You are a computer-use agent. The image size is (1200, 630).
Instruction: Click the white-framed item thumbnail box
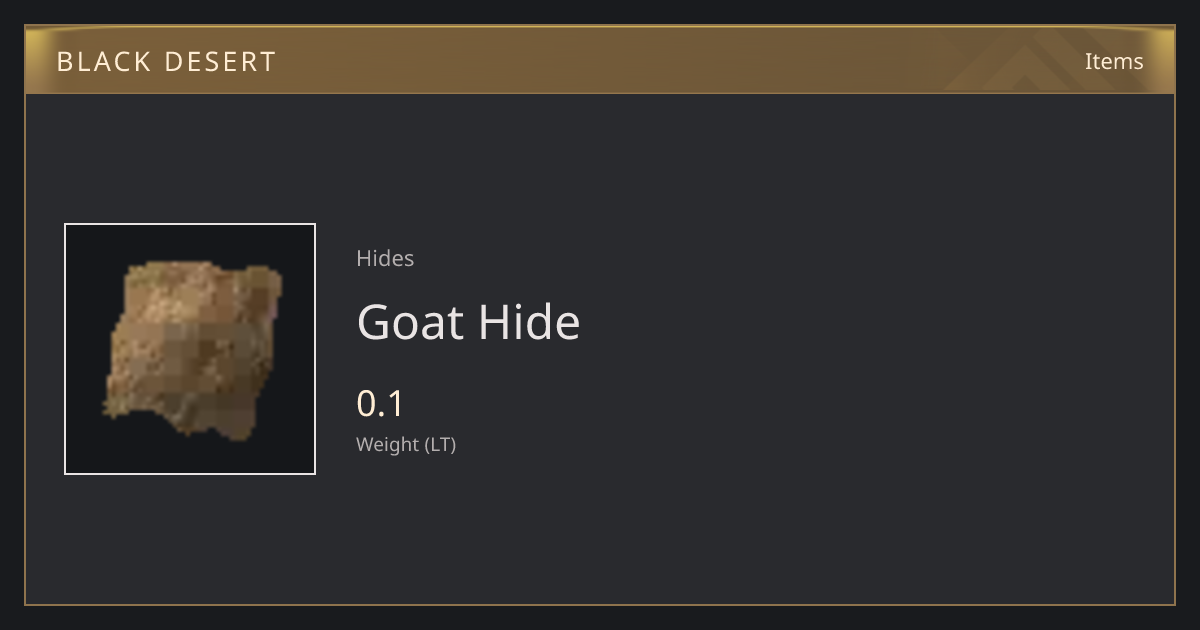[x=190, y=349]
